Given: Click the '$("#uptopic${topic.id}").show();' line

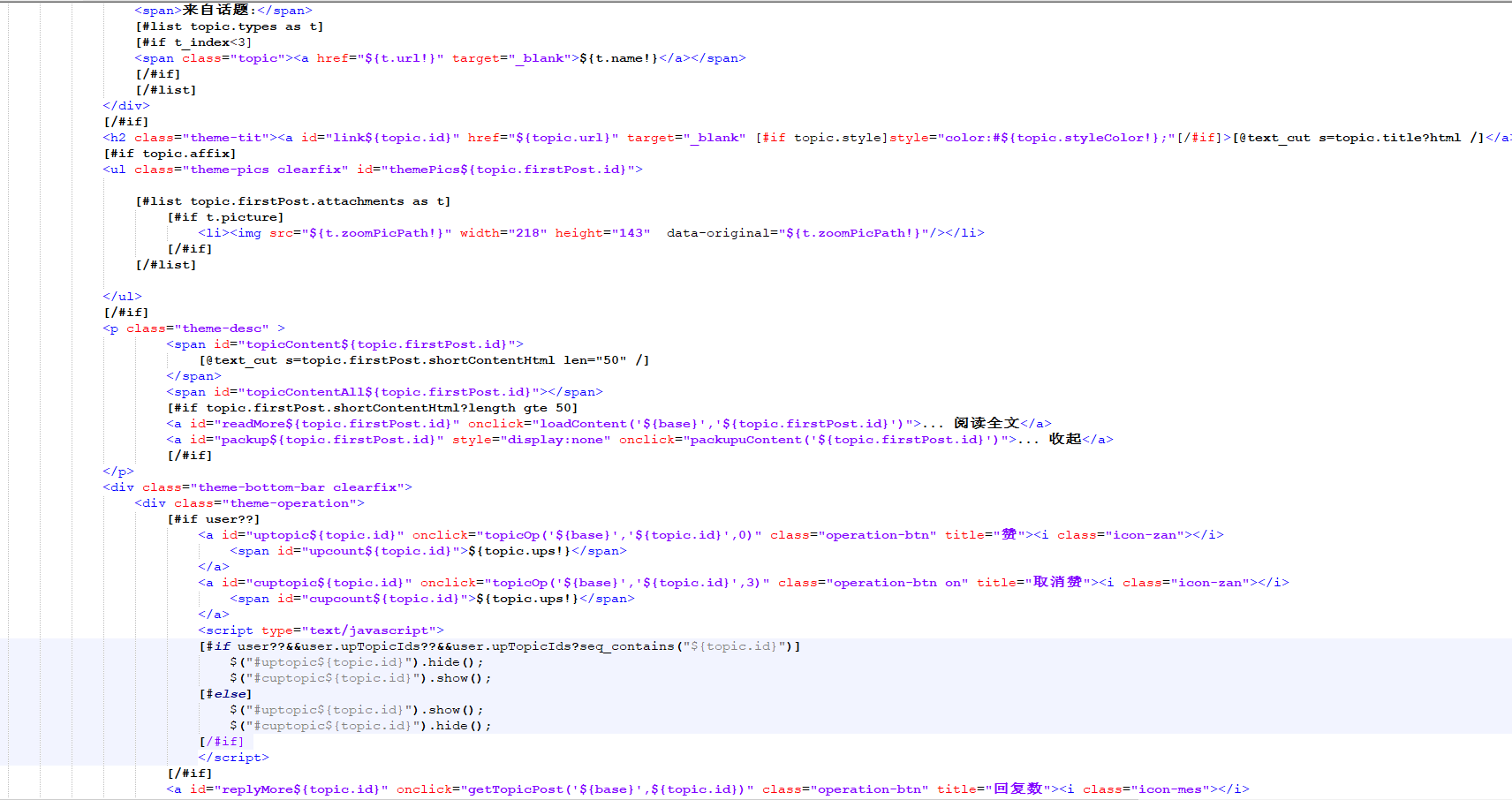Looking at the screenshot, I should pos(357,710).
